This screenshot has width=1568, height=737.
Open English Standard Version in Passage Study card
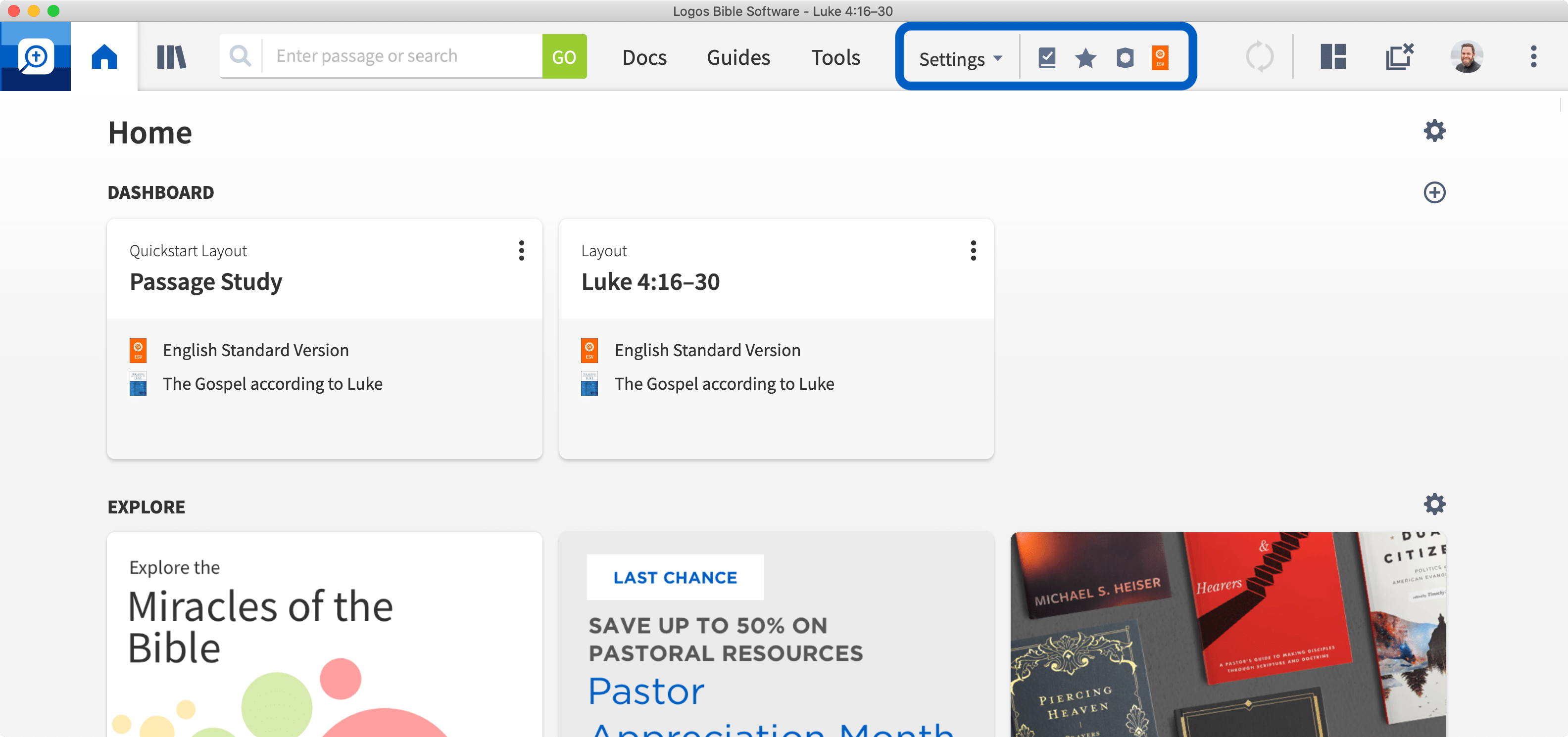tap(256, 350)
